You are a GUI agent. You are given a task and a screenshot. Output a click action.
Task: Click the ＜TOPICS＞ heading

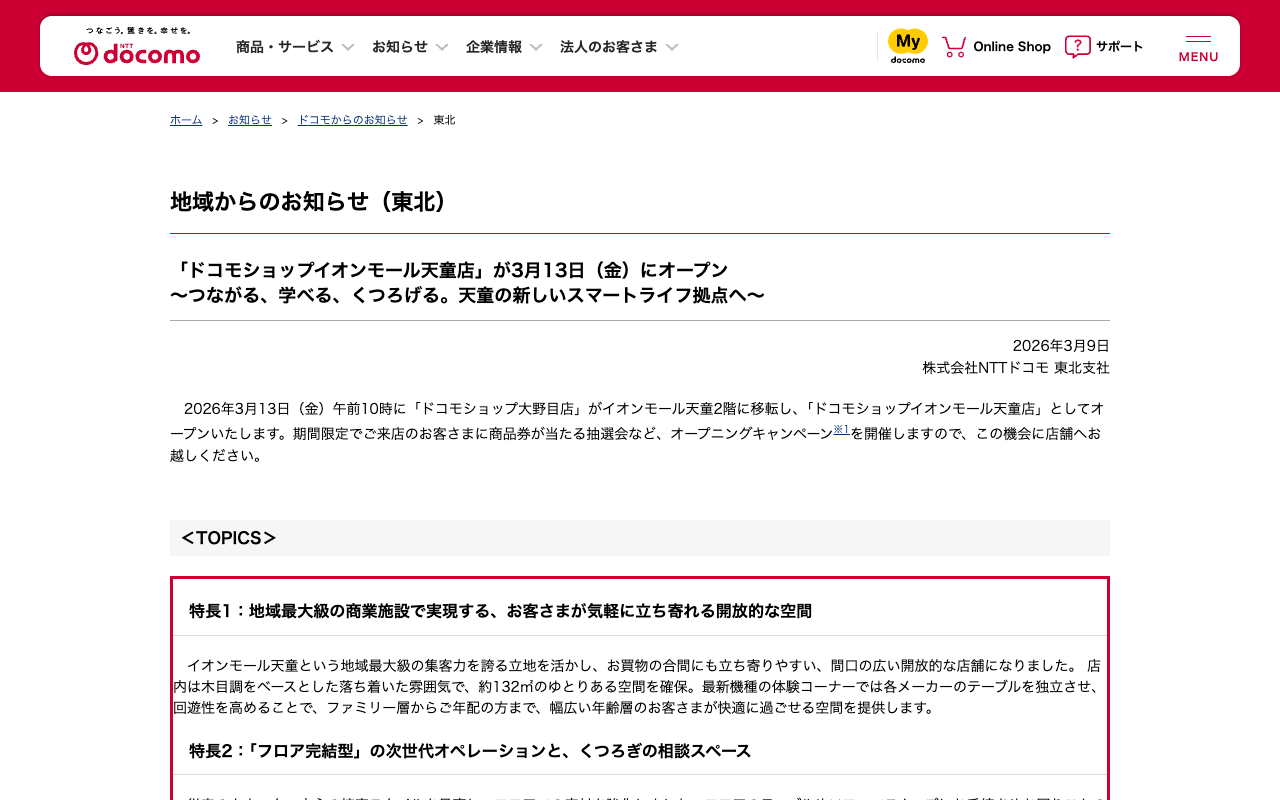coord(228,538)
